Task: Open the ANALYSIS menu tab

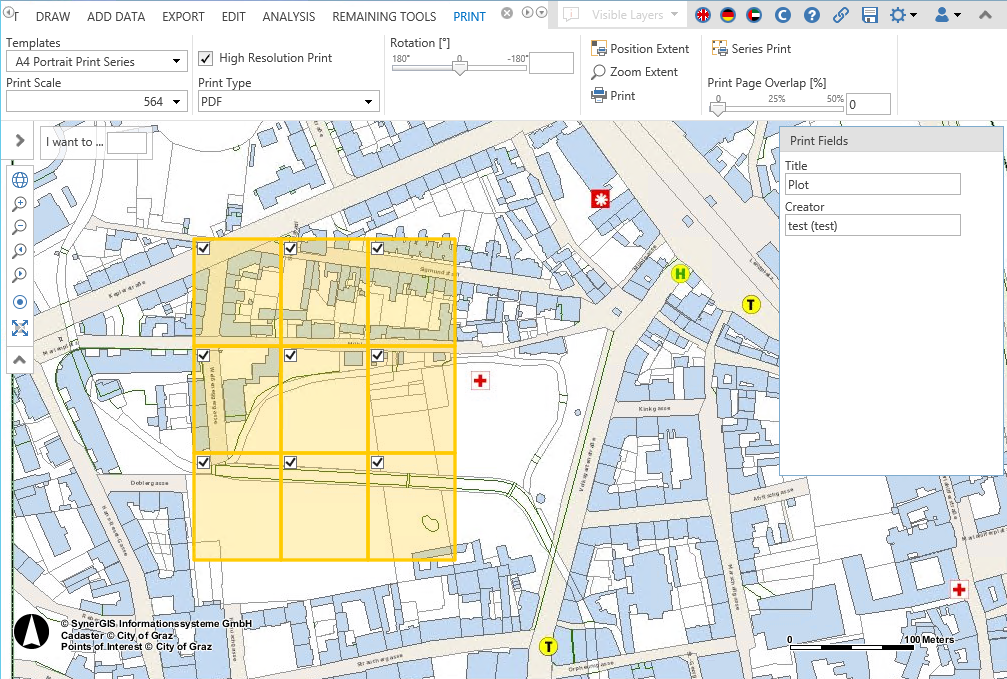Action: pos(288,17)
